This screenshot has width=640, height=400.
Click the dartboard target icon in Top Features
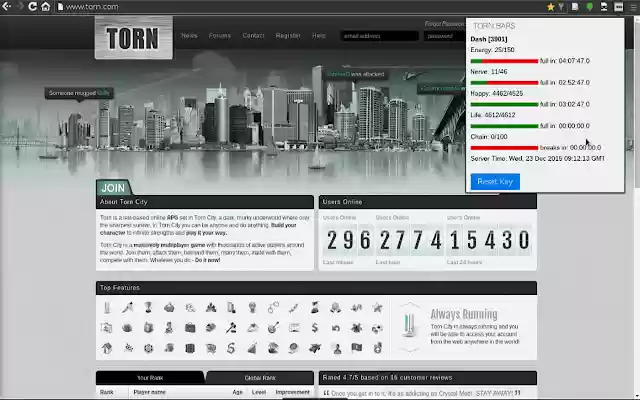tap(273, 328)
